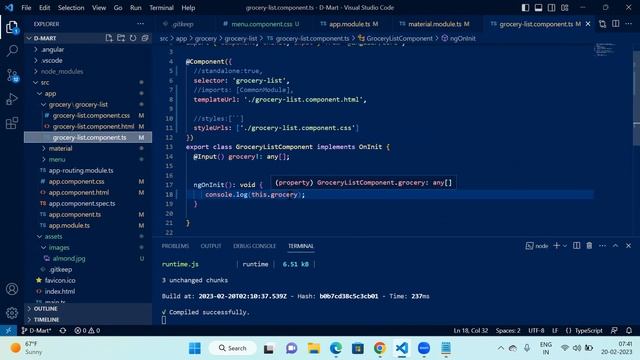This screenshot has width=640, height=360.
Task: Click Spaces: 2 indentation setting
Action: pos(508,330)
